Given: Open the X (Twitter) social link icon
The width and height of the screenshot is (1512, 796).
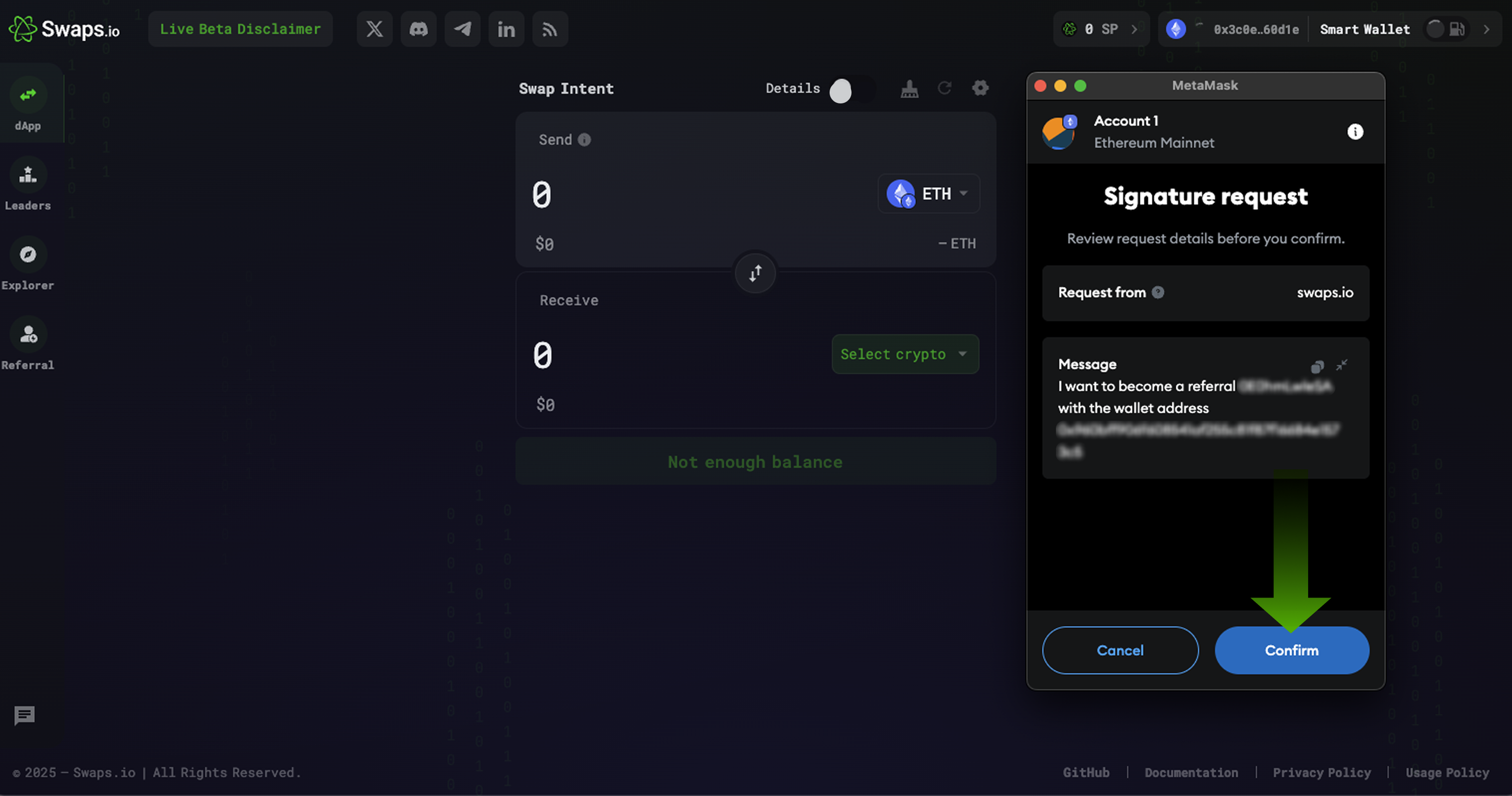Looking at the screenshot, I should pos(375,29).
